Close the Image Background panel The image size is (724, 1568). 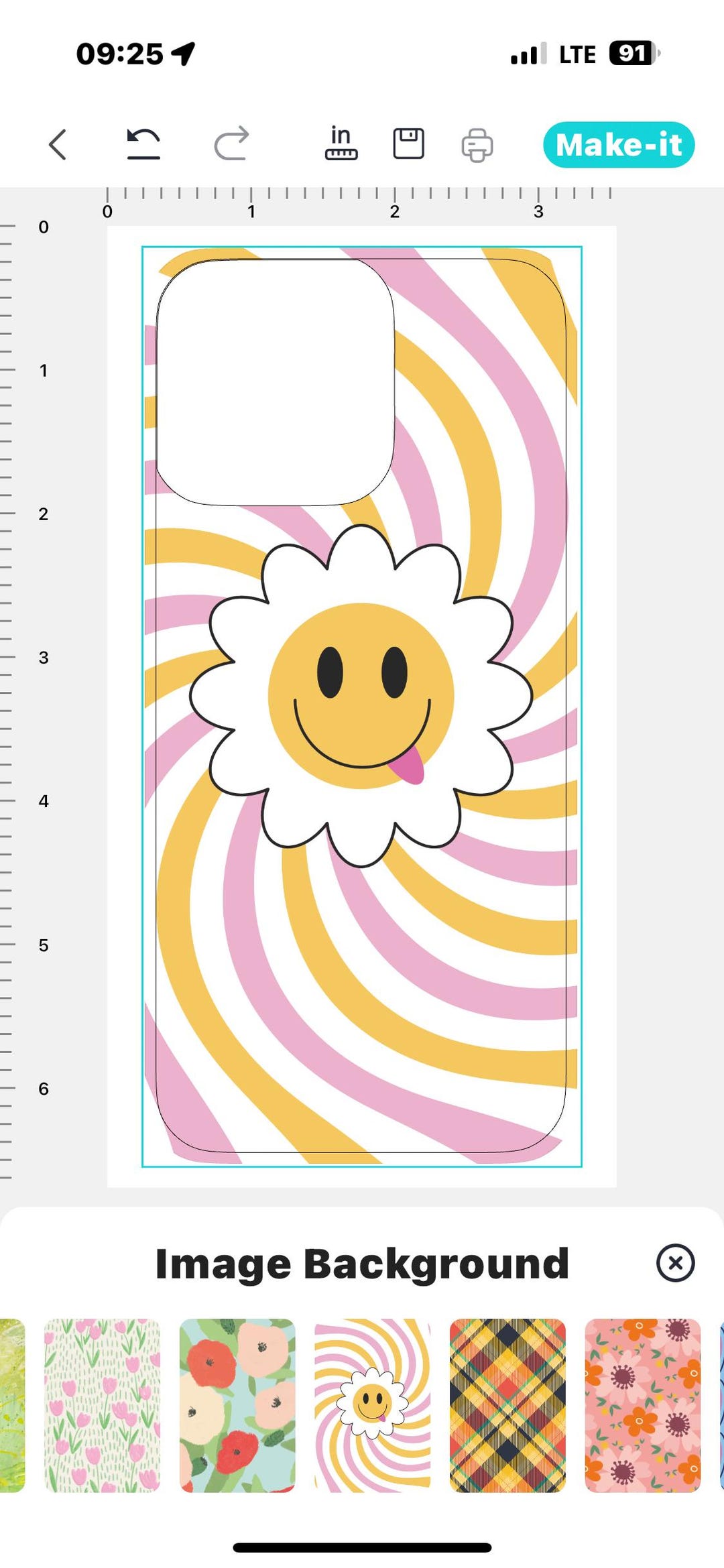pyautogui.click(x=675, y=1263)
